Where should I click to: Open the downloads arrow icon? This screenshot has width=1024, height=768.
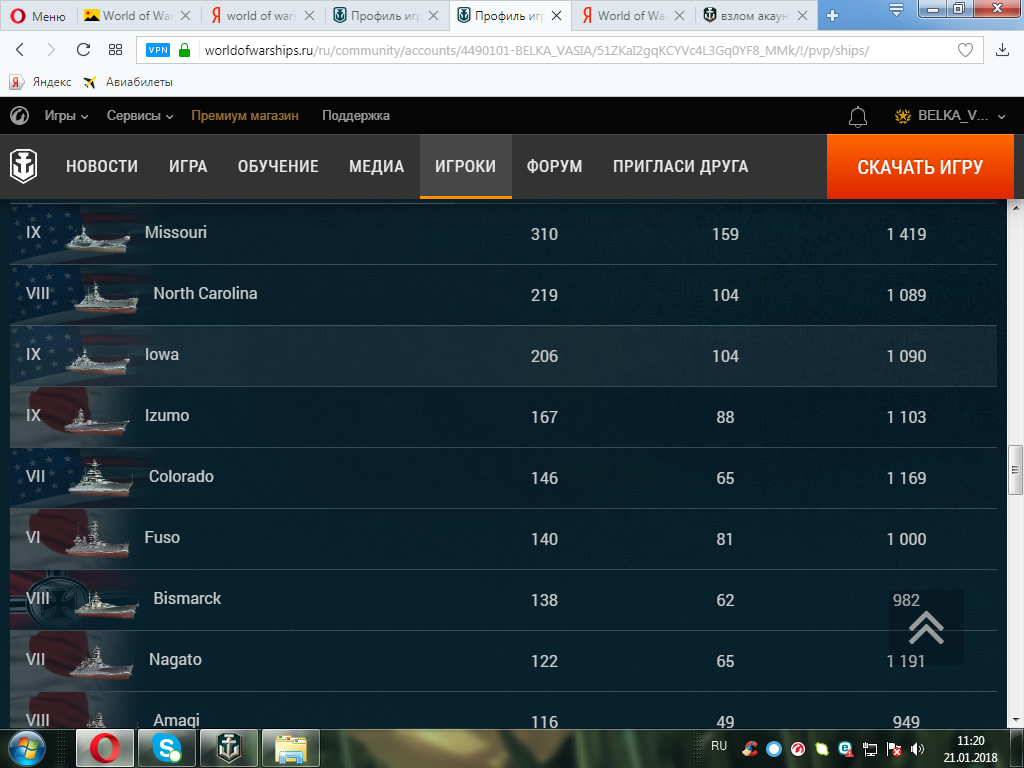[x=1002, y=50]
